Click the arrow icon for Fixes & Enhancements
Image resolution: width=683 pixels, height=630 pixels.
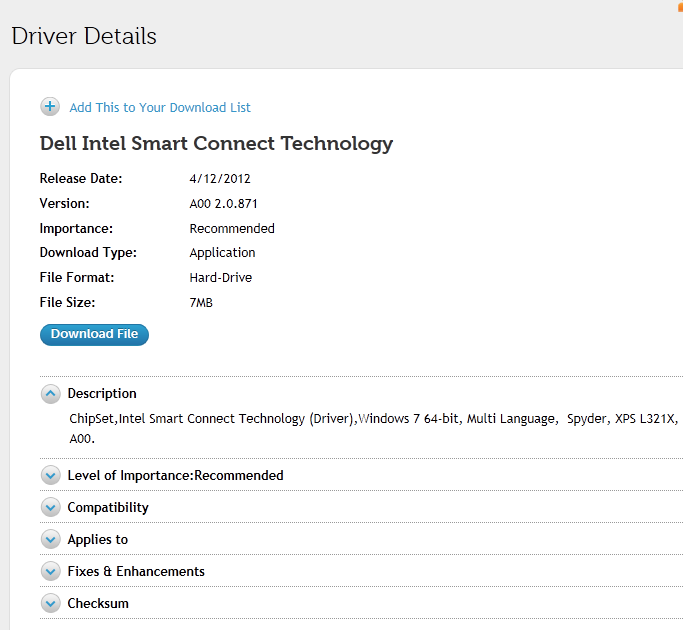pos(51,572)
